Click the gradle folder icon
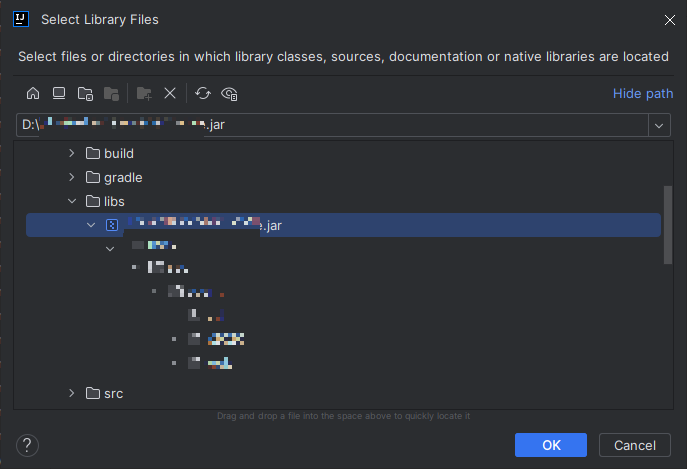This screenshot has width=687, height=469. [93, 177]
